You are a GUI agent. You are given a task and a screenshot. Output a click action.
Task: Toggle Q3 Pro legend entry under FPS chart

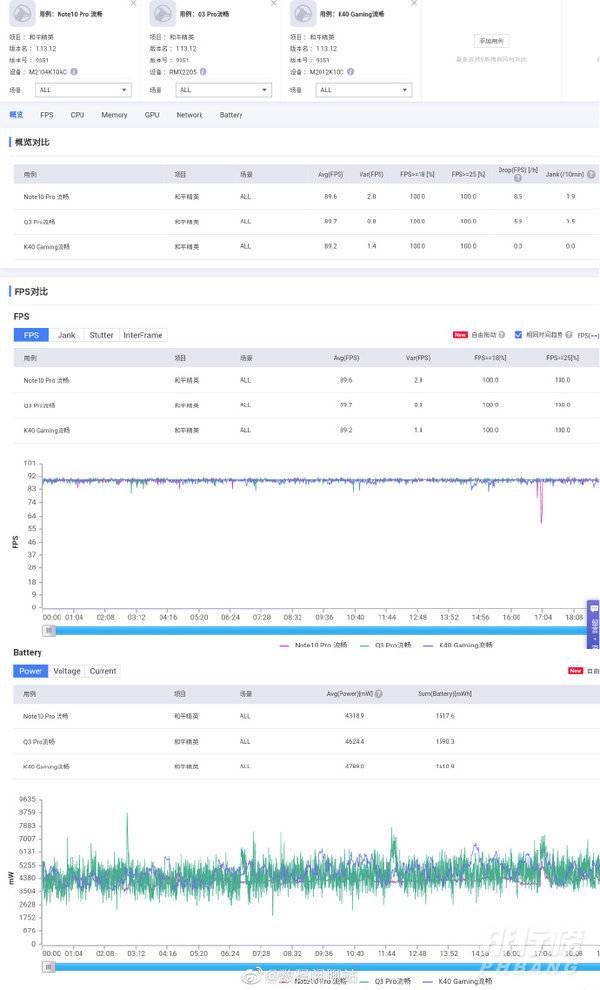(385, 645)
